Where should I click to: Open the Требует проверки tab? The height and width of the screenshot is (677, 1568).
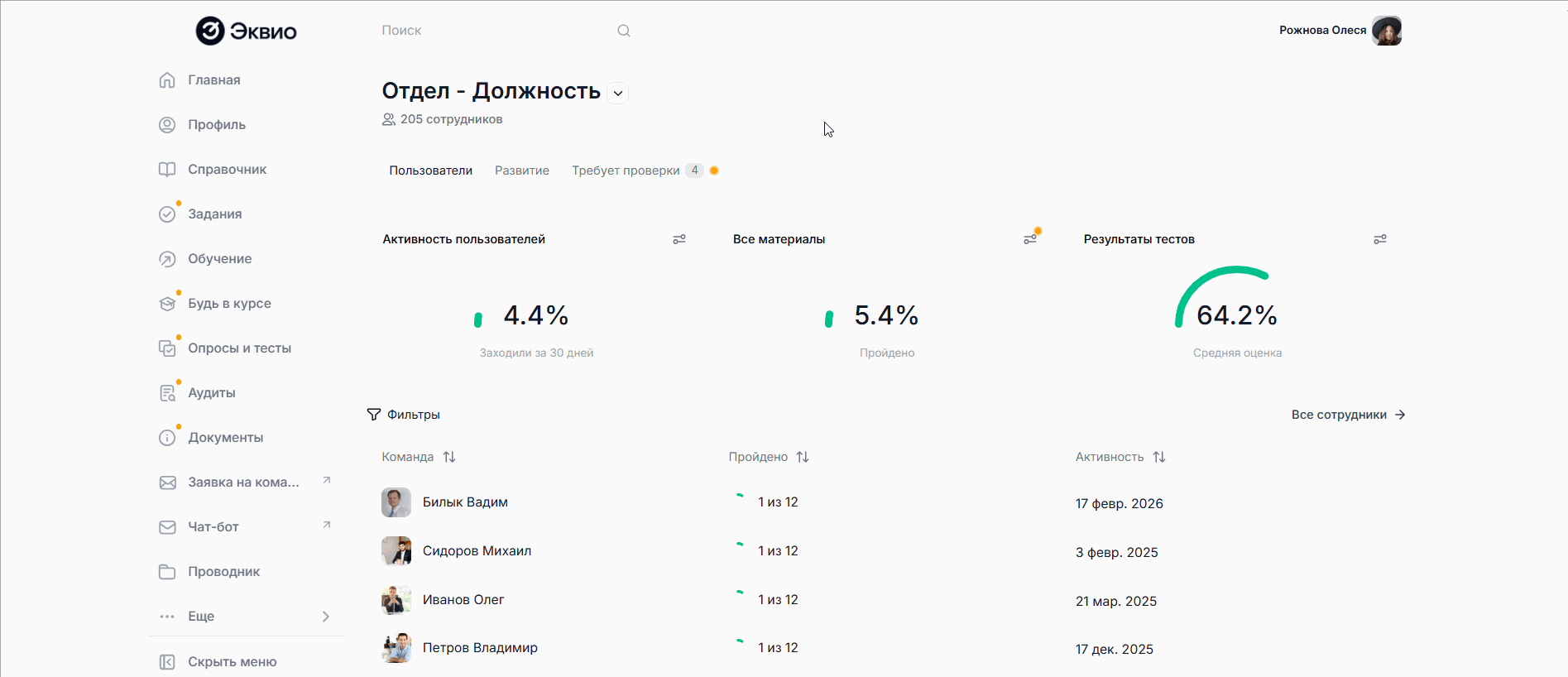click(626, 170)
